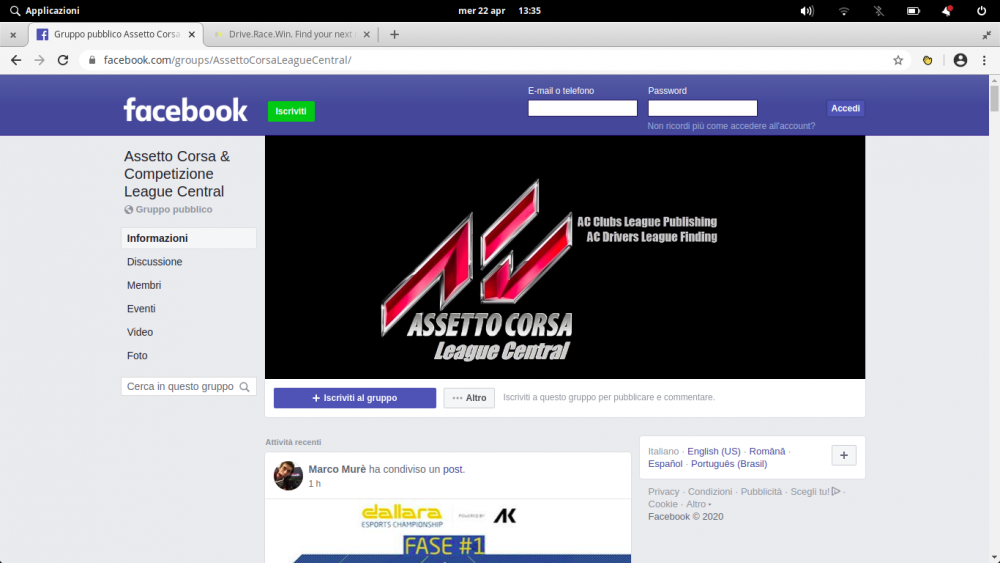Open the notifications bell icon
1000x563 pixels.
tap(947, 11)
